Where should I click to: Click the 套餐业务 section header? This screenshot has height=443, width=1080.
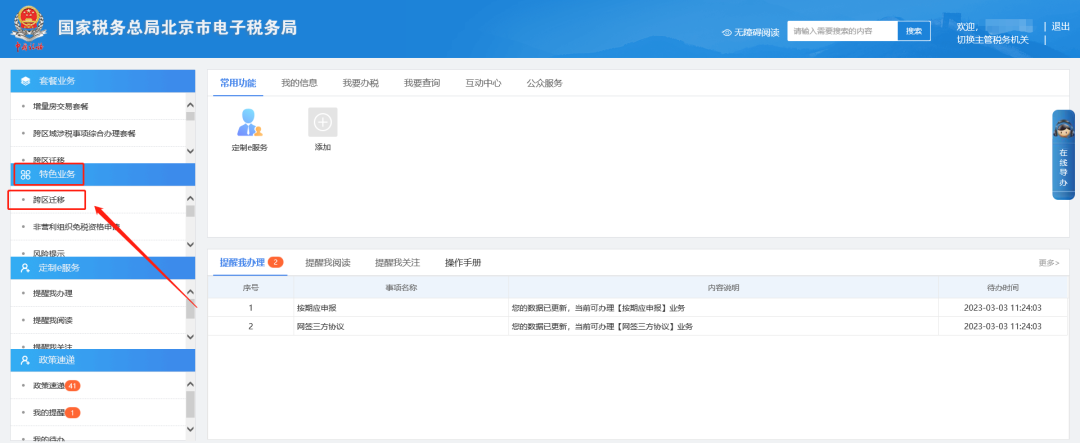click(x=103, y=81)
